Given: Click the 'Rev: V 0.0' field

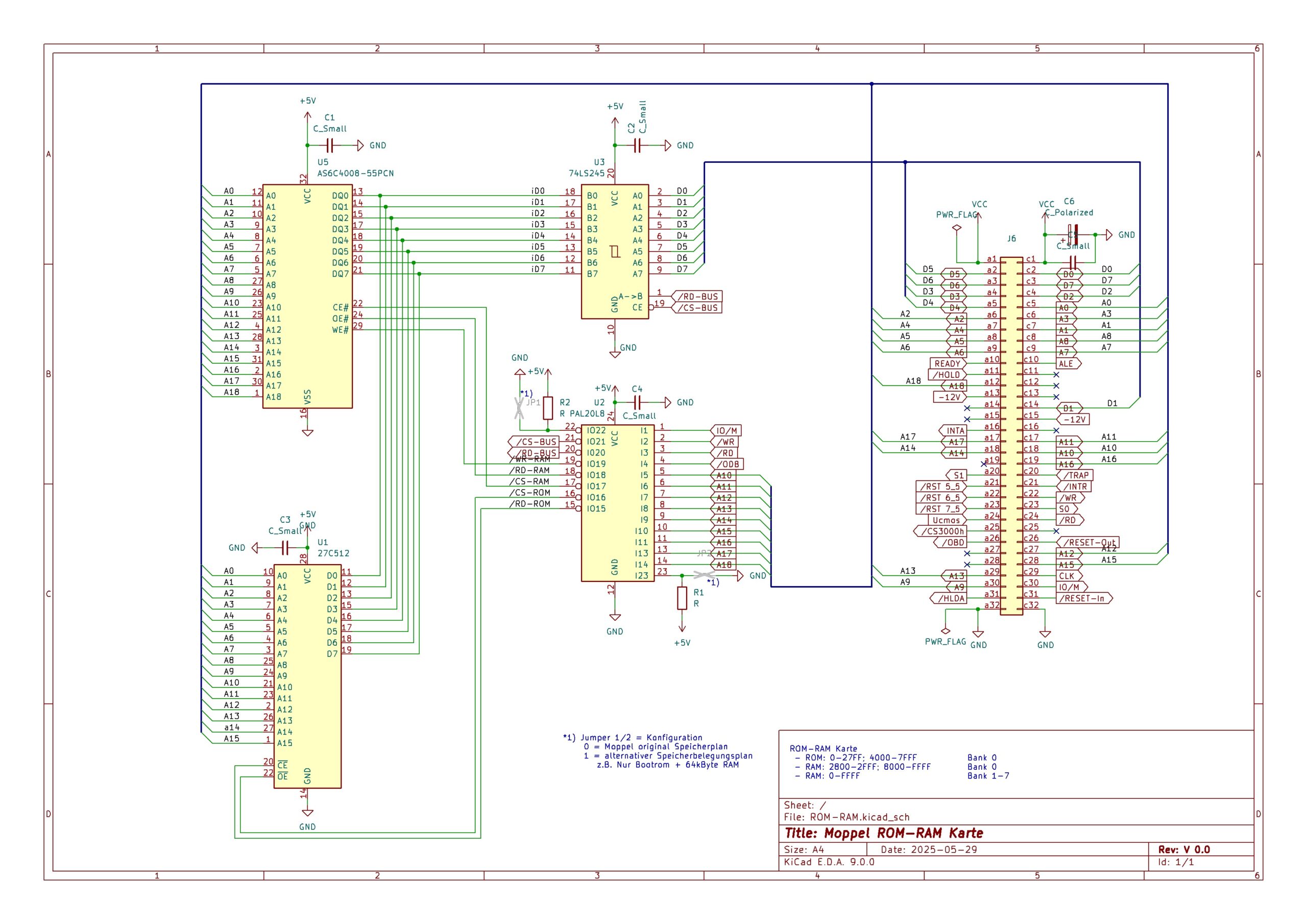Looking at the screenshot, I should pyautogui.click(x=1184, y=849).
